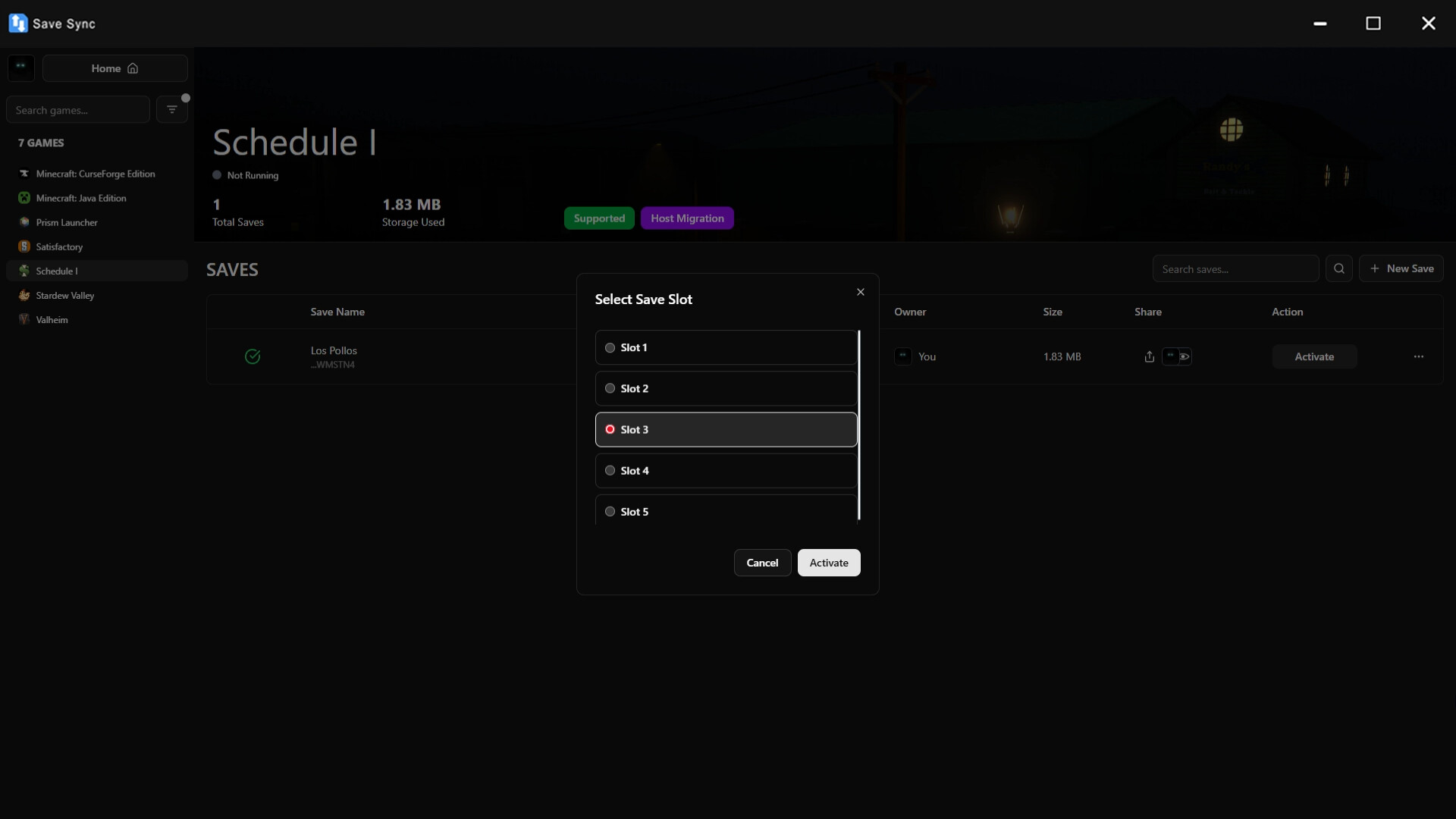Viewport: 1456px width, 819px height.
Task: Open Minecraft: CurseForge Edition entry
Action: pyautogui.click(x=95, y=174)
